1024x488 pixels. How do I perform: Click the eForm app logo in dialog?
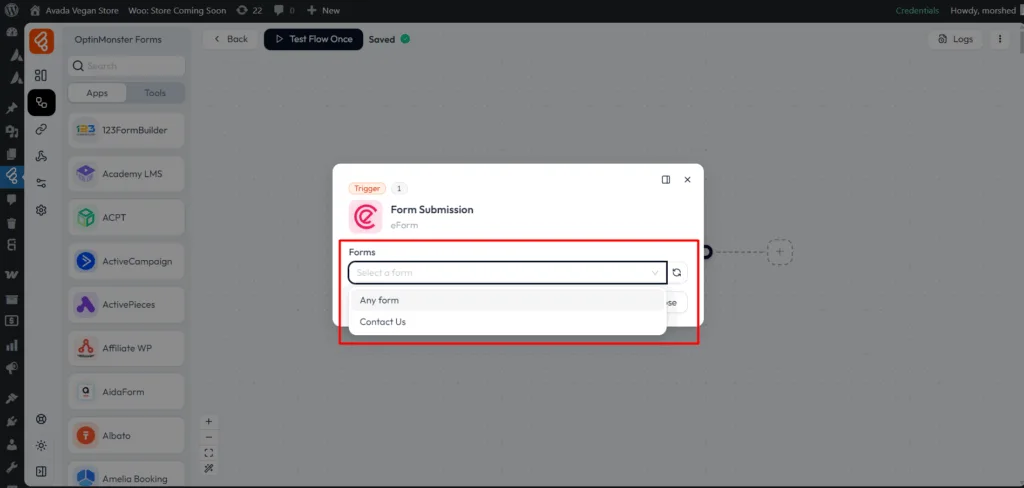366,217
